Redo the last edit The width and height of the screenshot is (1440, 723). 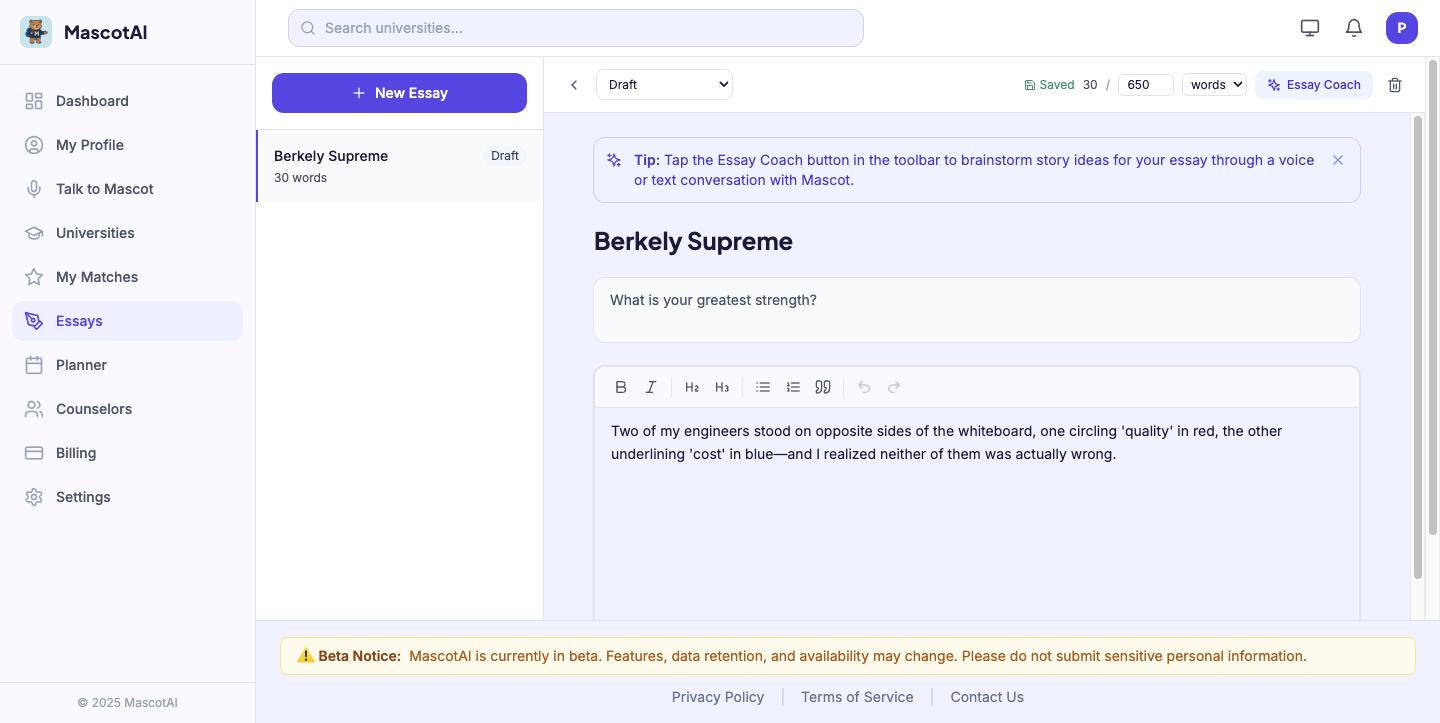[894, 387]
